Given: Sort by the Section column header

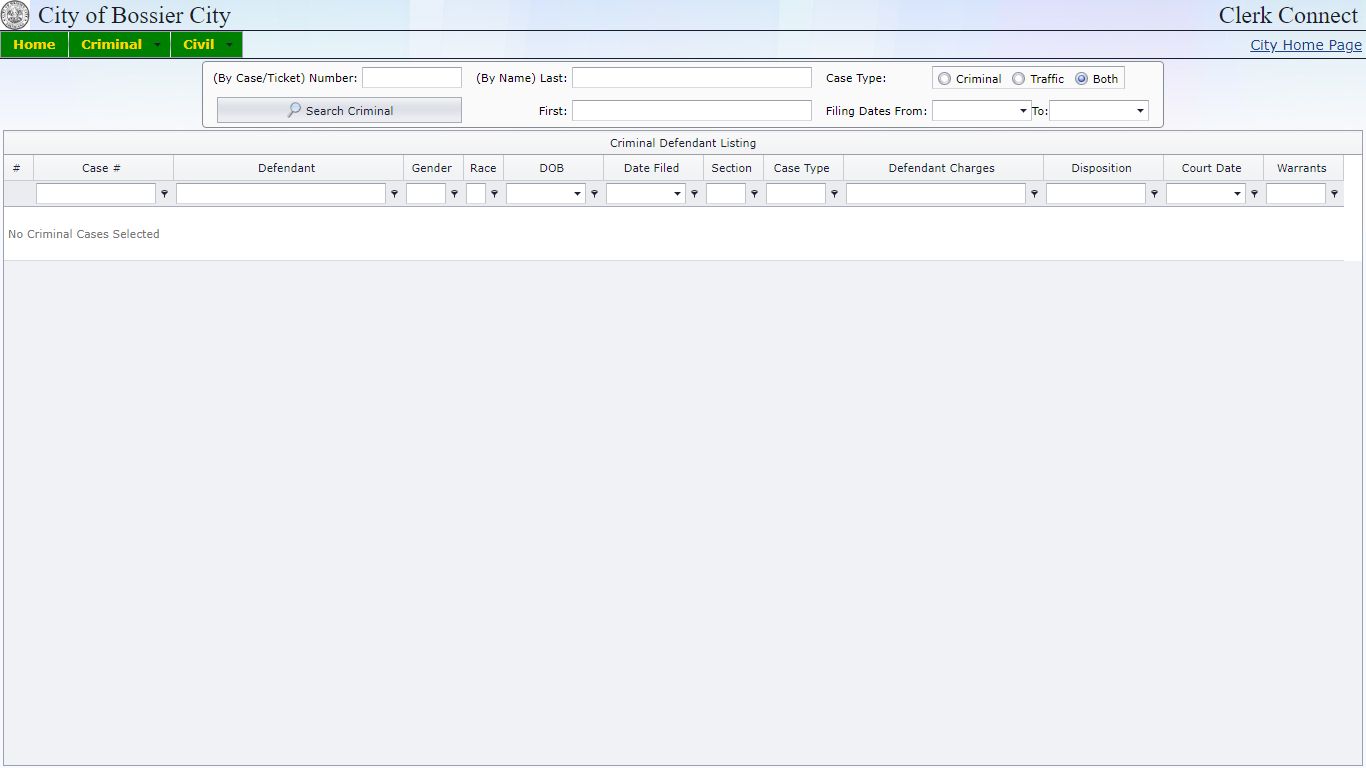Looking at the screenshot, I should coord(732,168).
